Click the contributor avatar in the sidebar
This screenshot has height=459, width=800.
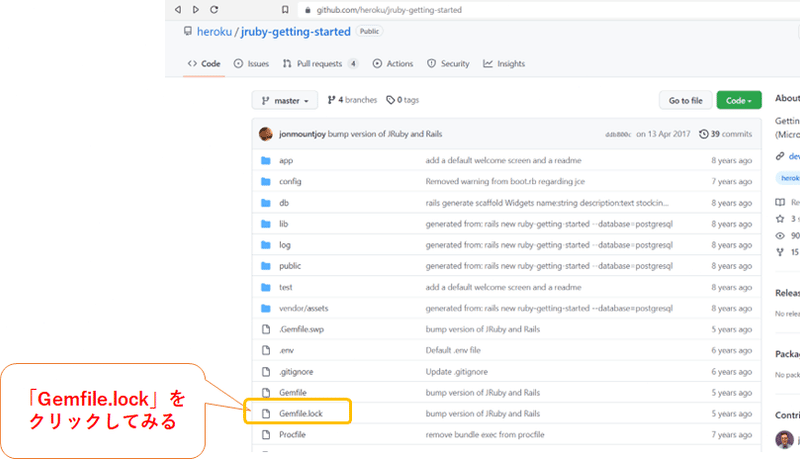click(785, 440)
